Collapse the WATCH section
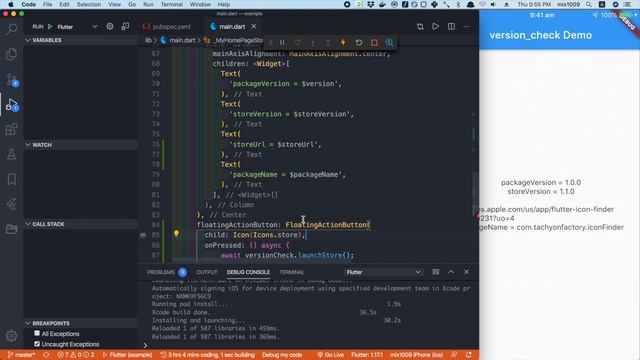 tap(28, 145)
